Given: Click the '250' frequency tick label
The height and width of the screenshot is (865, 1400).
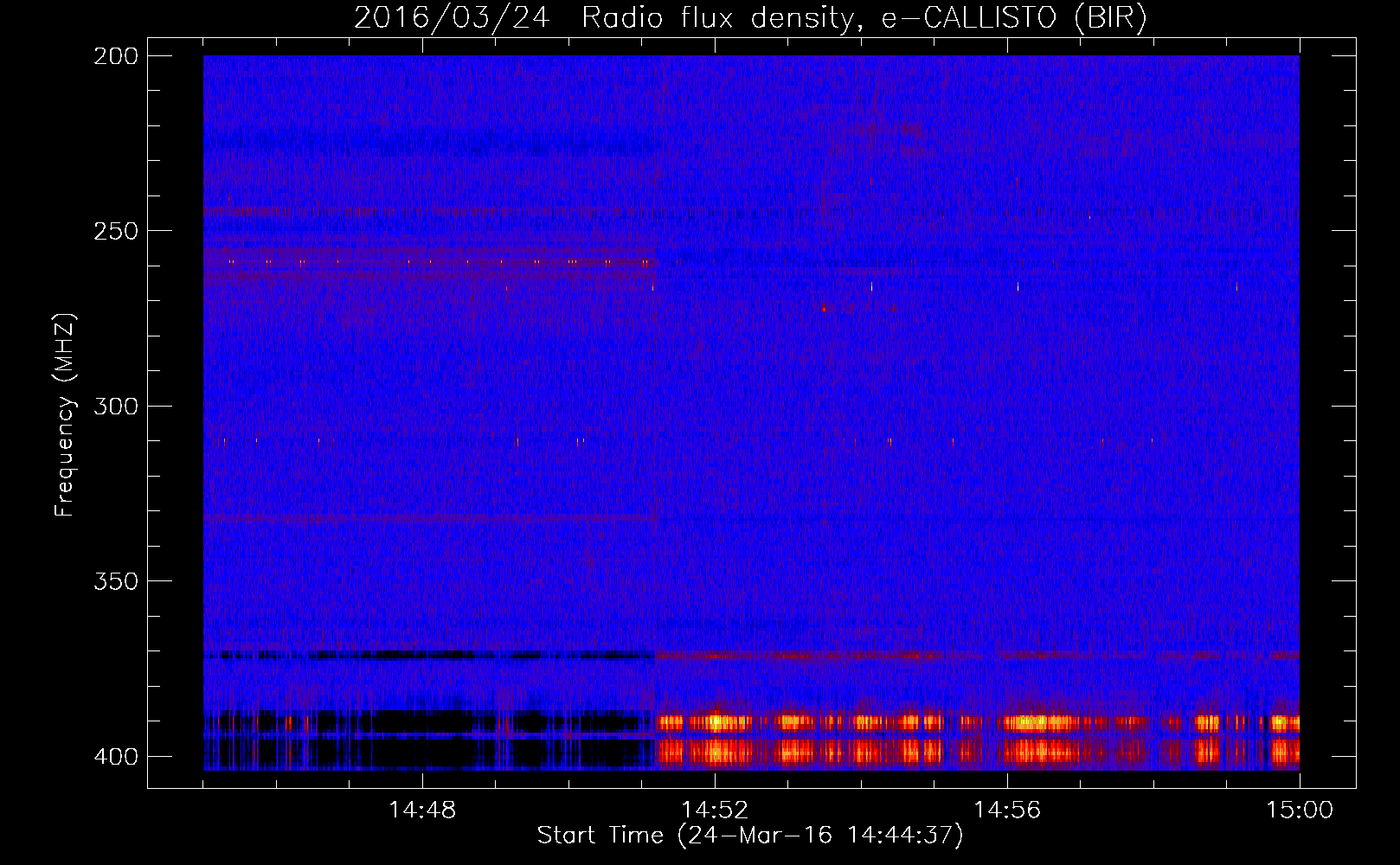Looking at the screenshot, I should [115, 231].
